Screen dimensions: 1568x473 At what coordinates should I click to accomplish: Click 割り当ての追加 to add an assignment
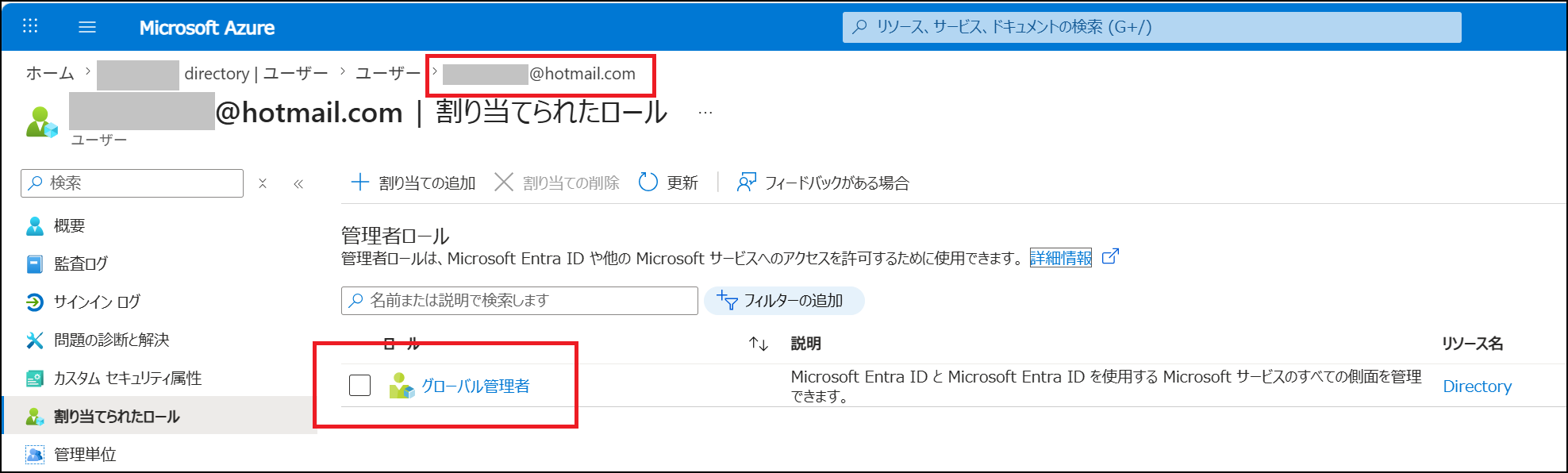point(413,183)
